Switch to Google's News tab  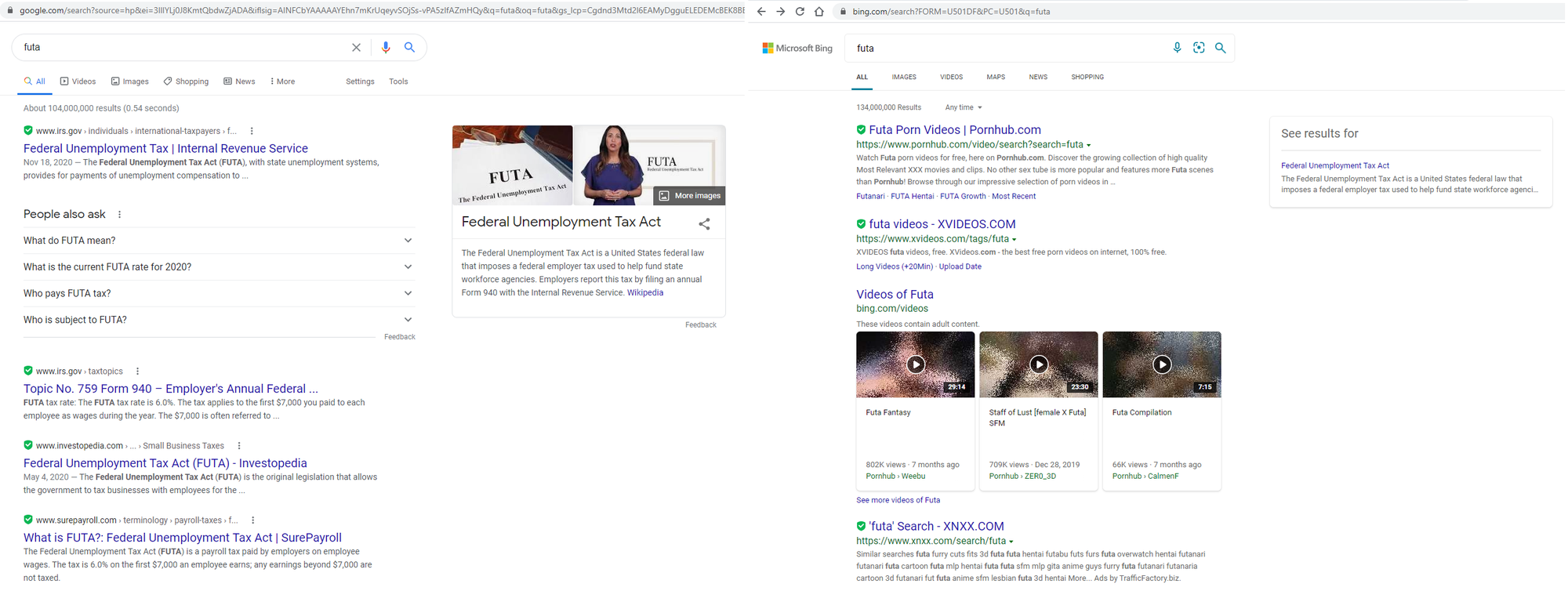click(239, 82)
